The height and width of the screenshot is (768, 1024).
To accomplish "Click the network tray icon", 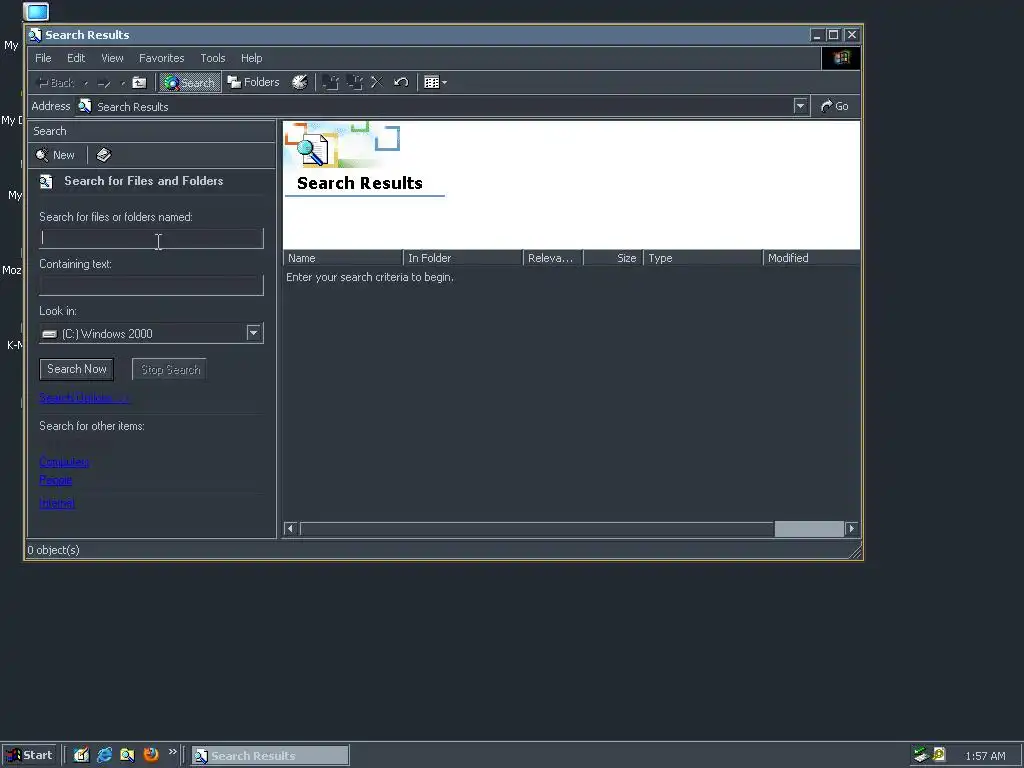I will [921, 755].
